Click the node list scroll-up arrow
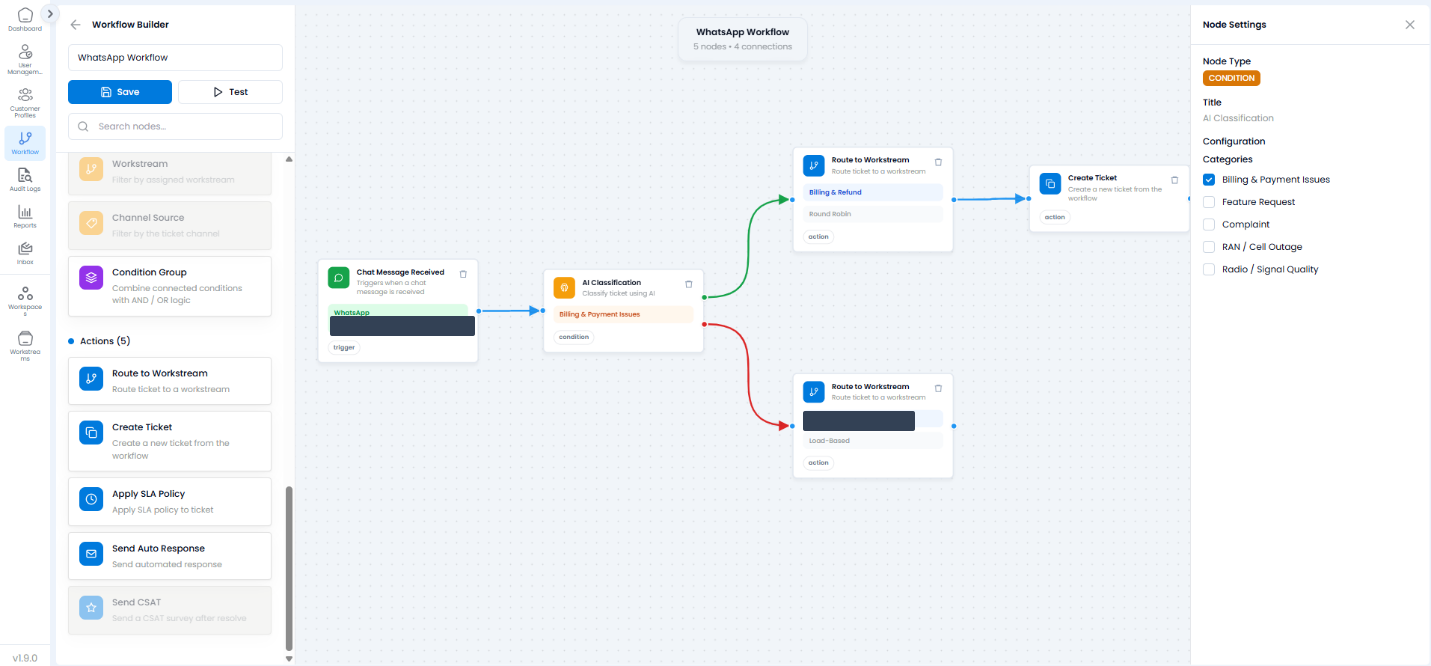This screenshot has width=1431, height=666. [x=290, y=159]
